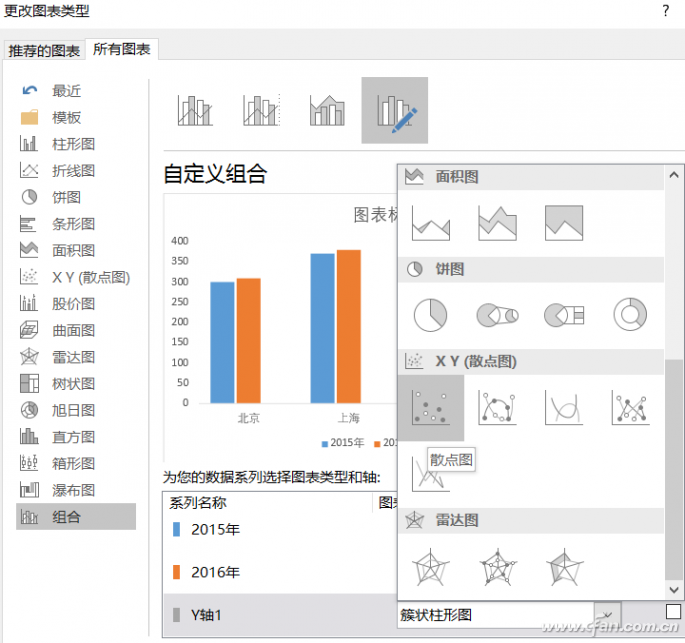Click the 饼图 group header in dropdown
Screen dimensions: 685x643
click(531, 269)
